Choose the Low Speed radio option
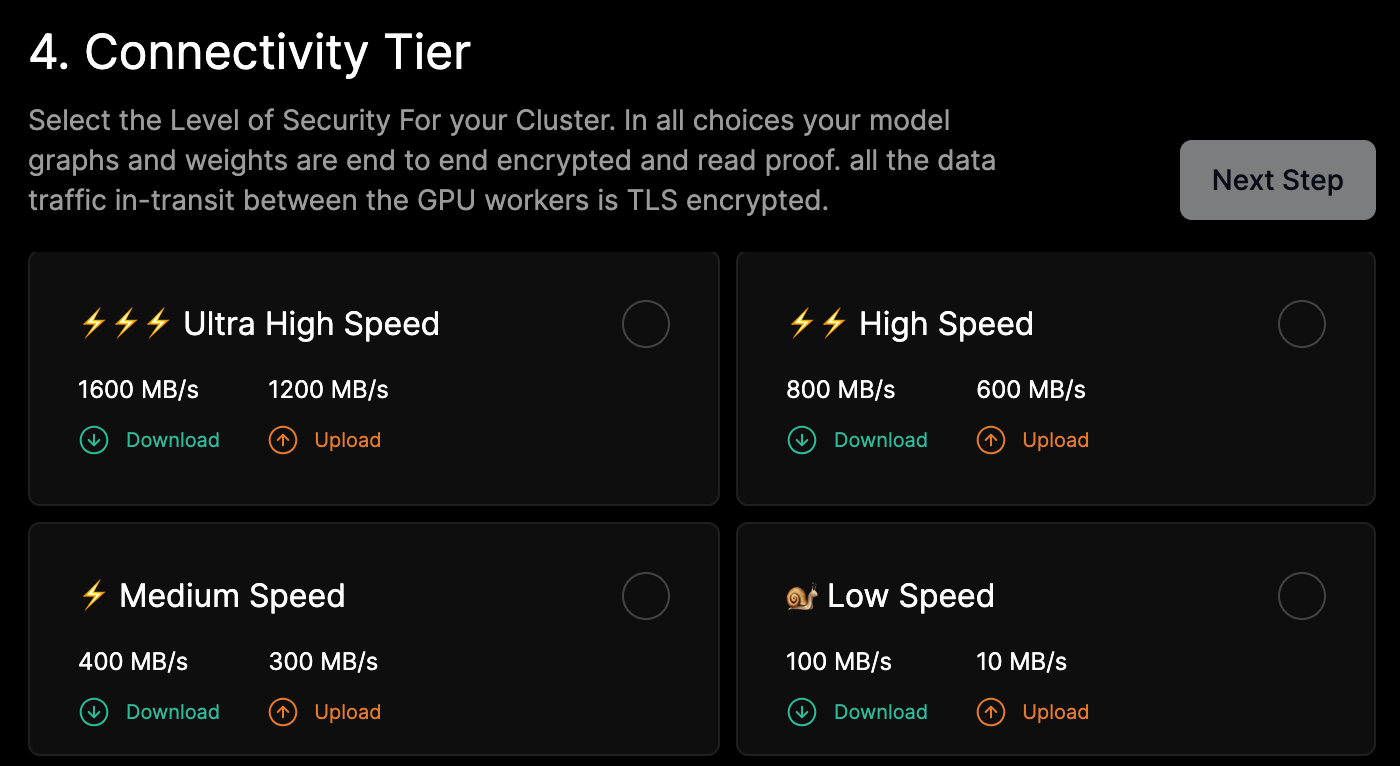The width and height of the screenshot is (1400, 766). [x=1302, y=596]
